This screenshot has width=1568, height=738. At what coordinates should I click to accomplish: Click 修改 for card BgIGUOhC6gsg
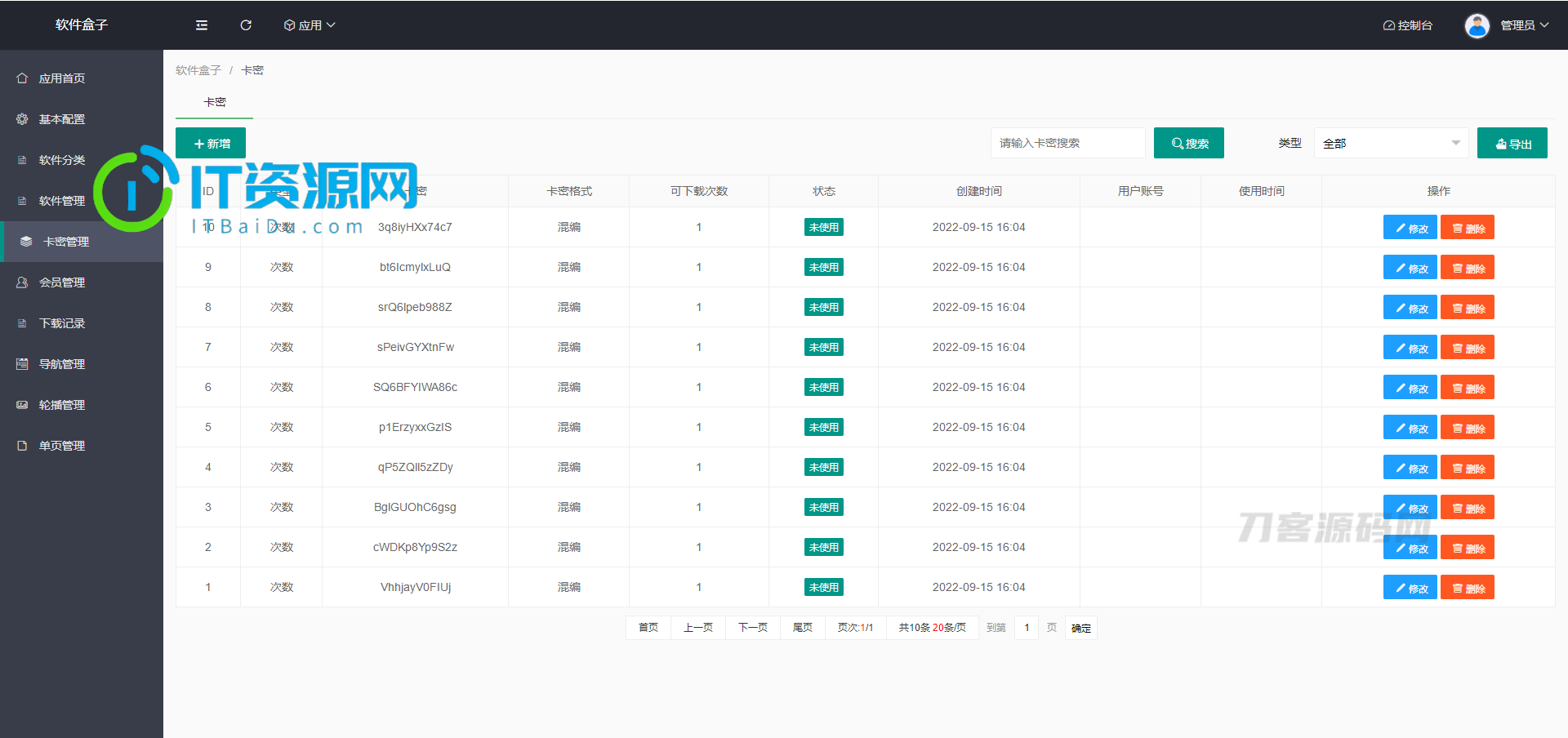pos(1410,508)
